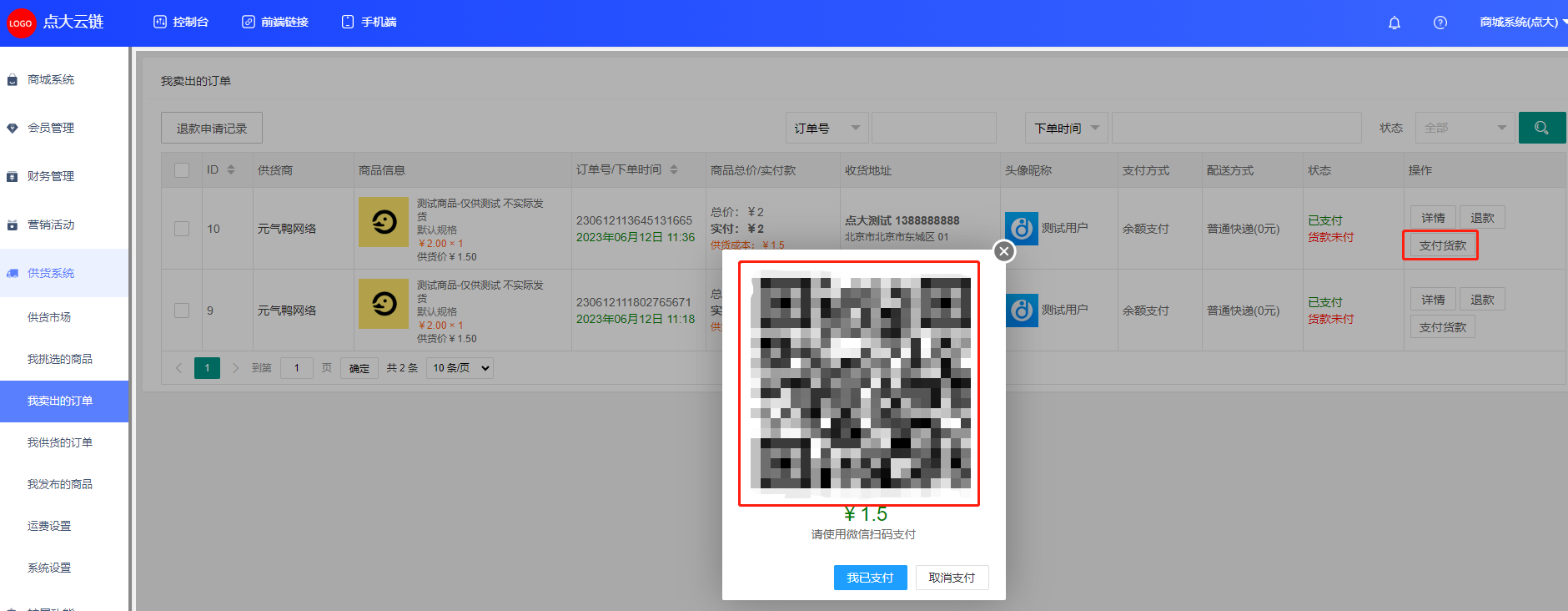Image resolution: width=1568 pixels, height=611 pixels.
Task: Click 测试用户 avatar in order 9 row
Action: point(1022,311)
